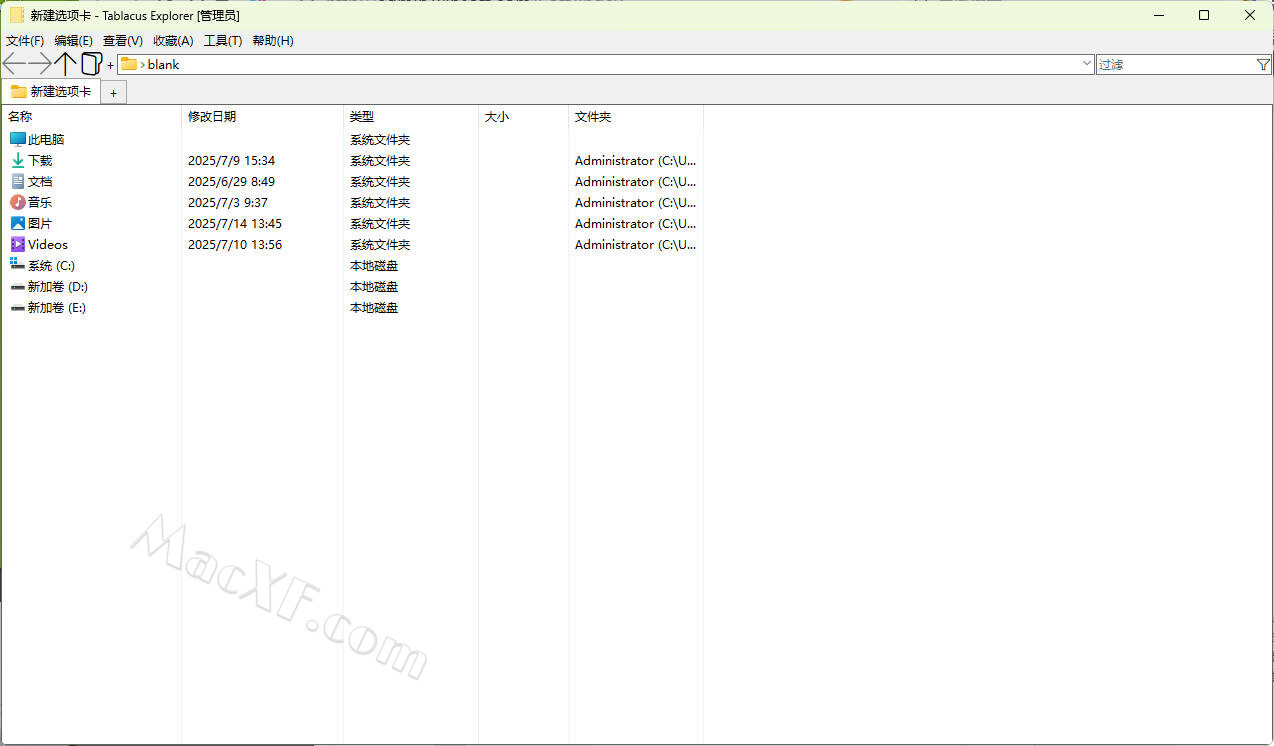Select the Videos folder name
The height and width of the screenshot is (746, 1274).
[48, 245]
